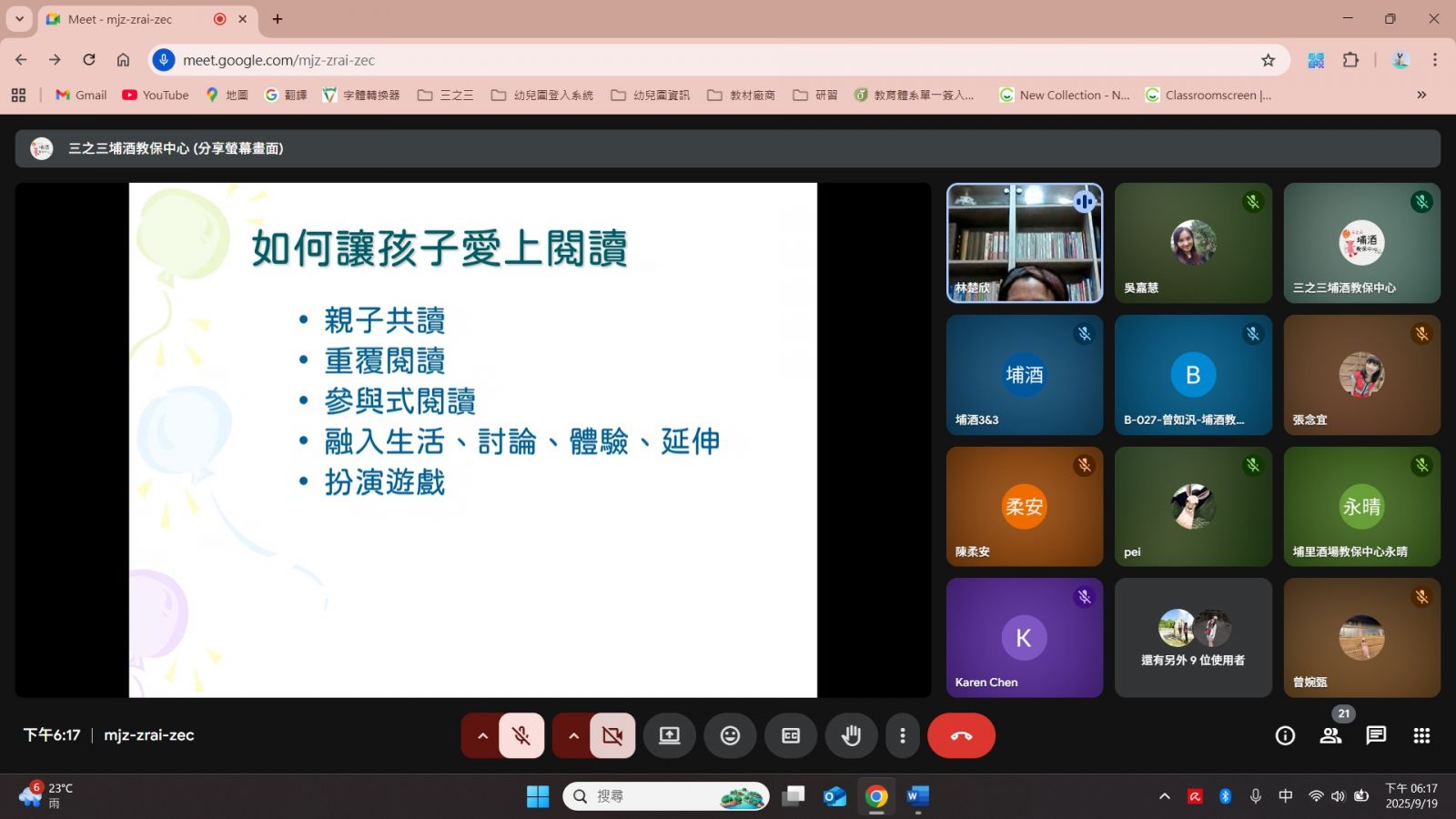
Task: Open meeting details info icon
Action: [1285, 735]
